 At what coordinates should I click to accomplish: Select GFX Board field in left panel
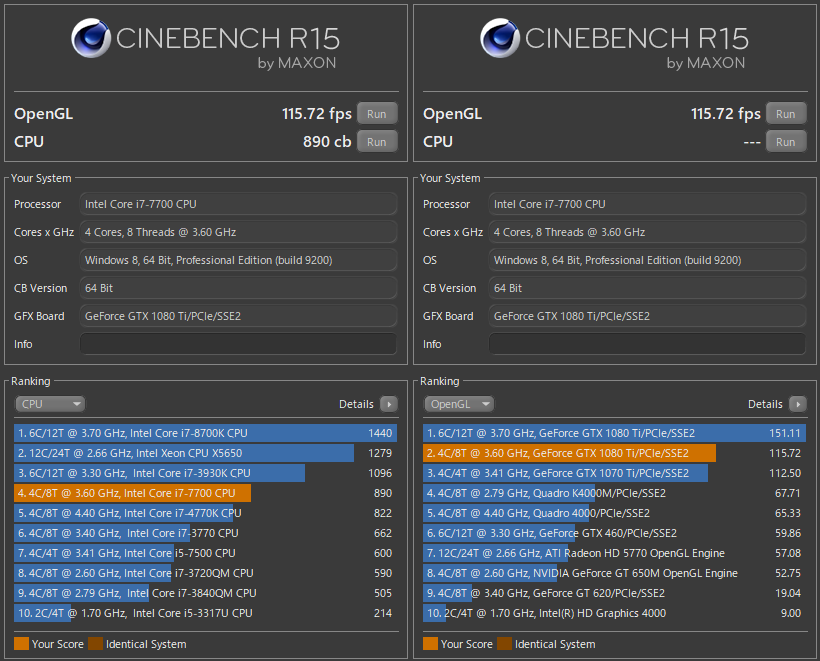[x=238, y=316]
